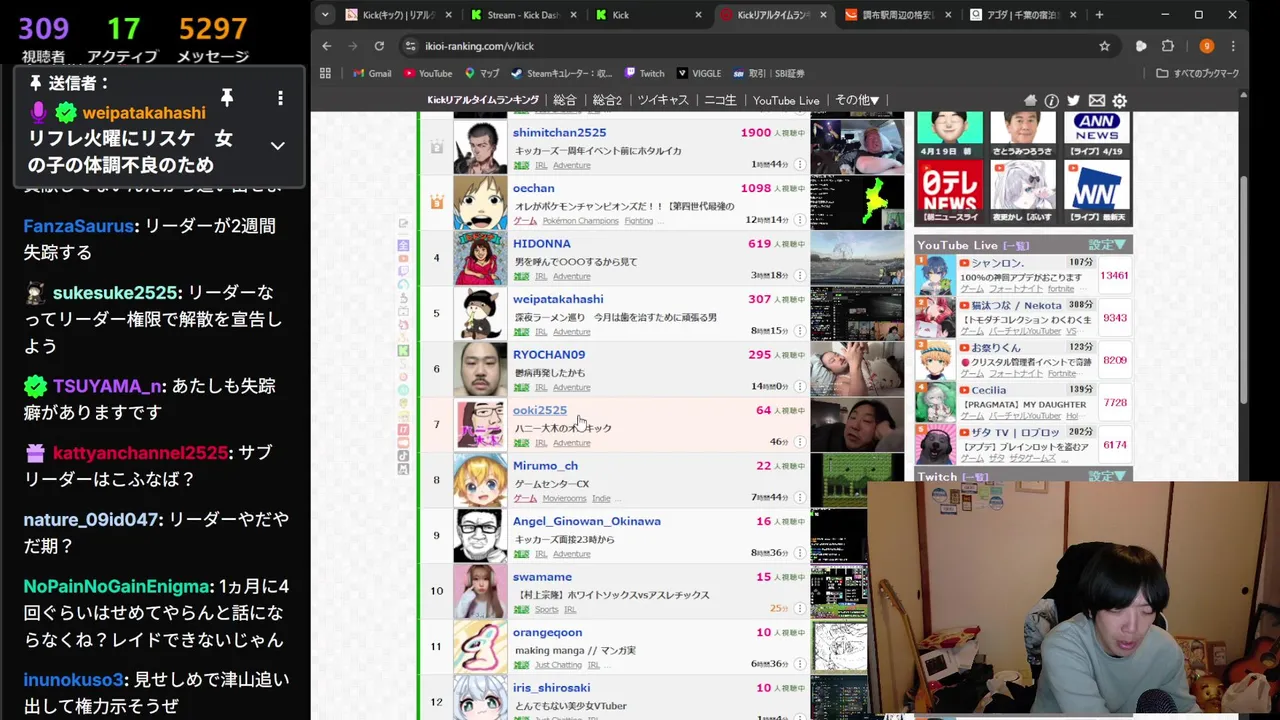Open the apps grid in bookmarks bar
Viewport: 1280px width, 720px height.
point(325,73)
